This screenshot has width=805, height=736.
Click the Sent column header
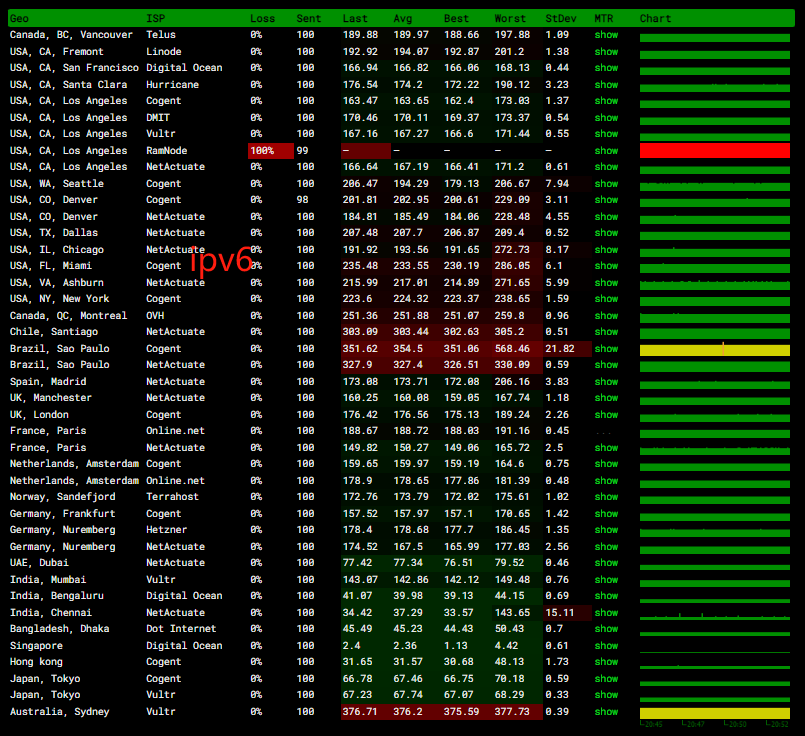(309, 18)
